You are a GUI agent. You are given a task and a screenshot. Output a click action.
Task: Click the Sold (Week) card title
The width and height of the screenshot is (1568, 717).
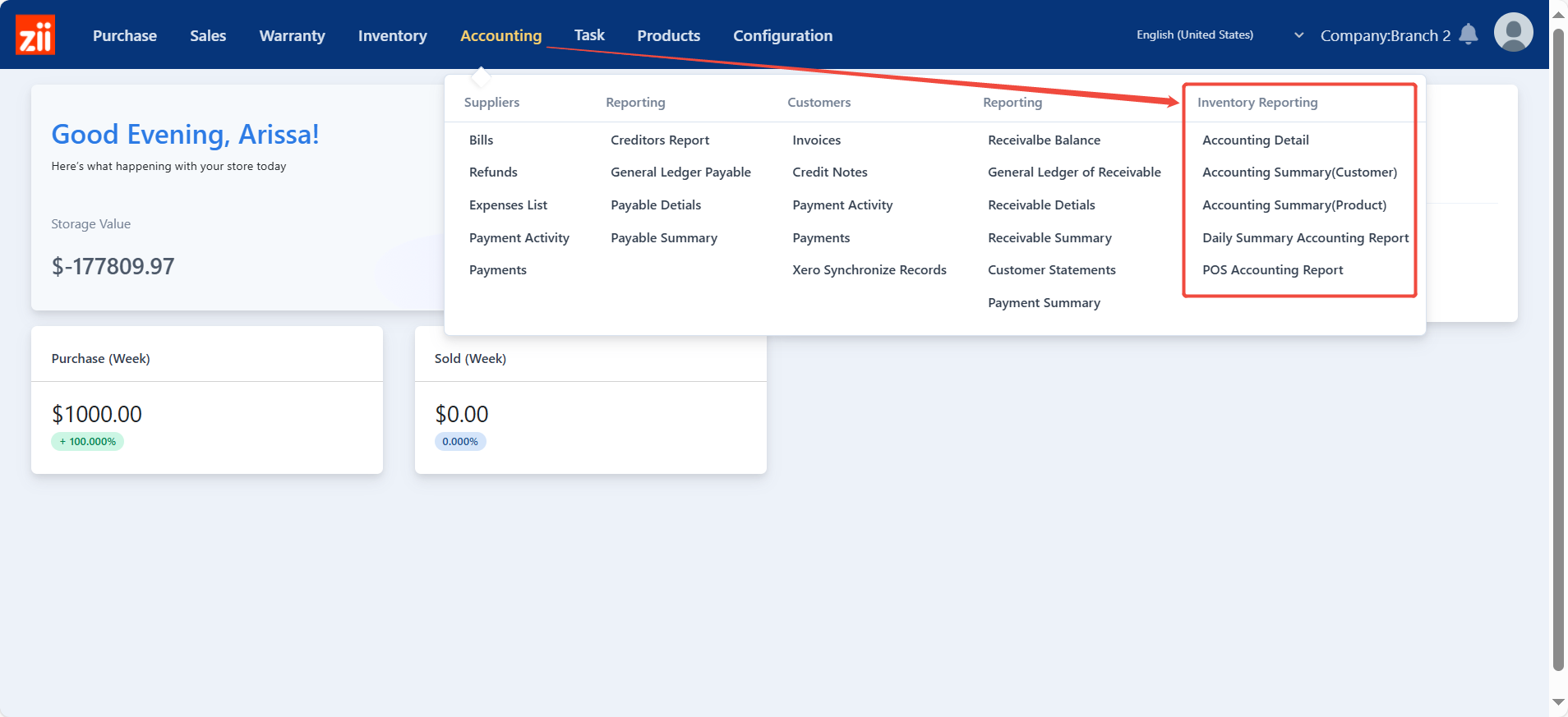point(470,358)
